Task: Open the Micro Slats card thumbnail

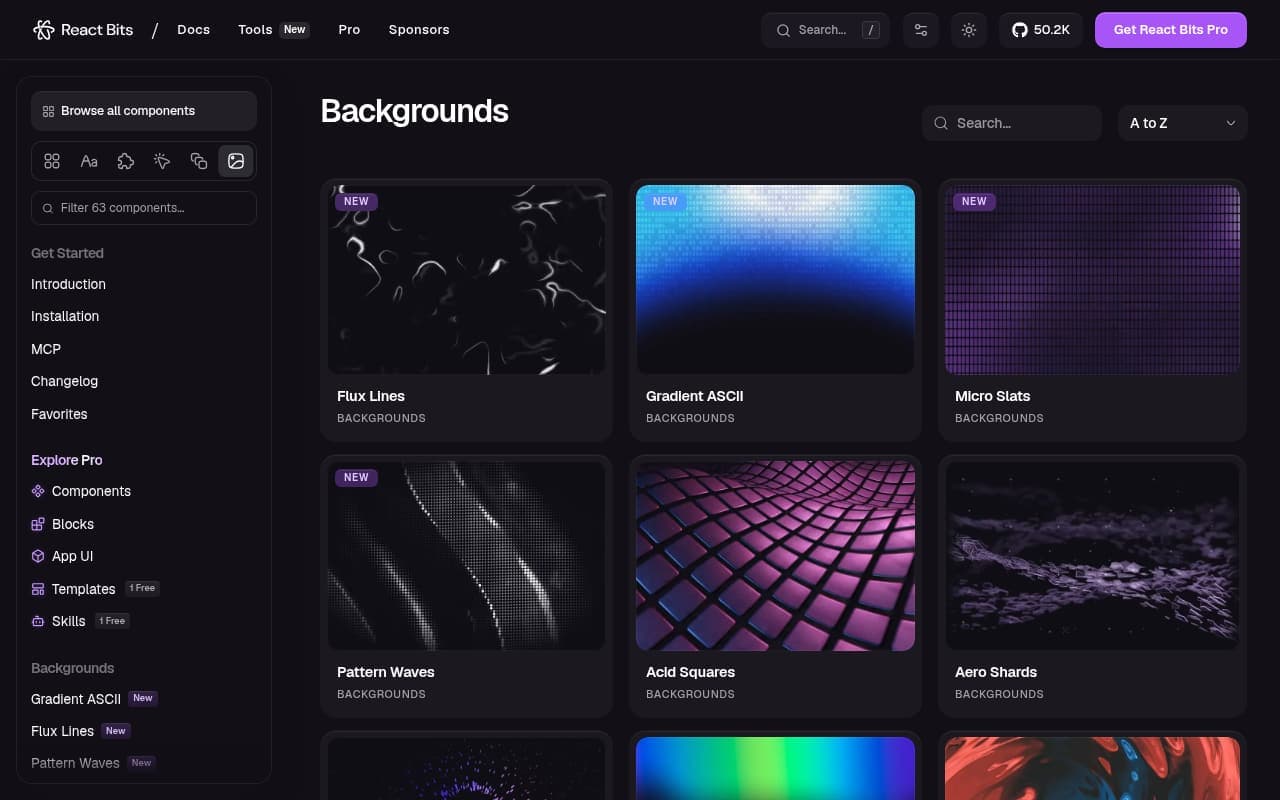Action: tap(1092, 280)
